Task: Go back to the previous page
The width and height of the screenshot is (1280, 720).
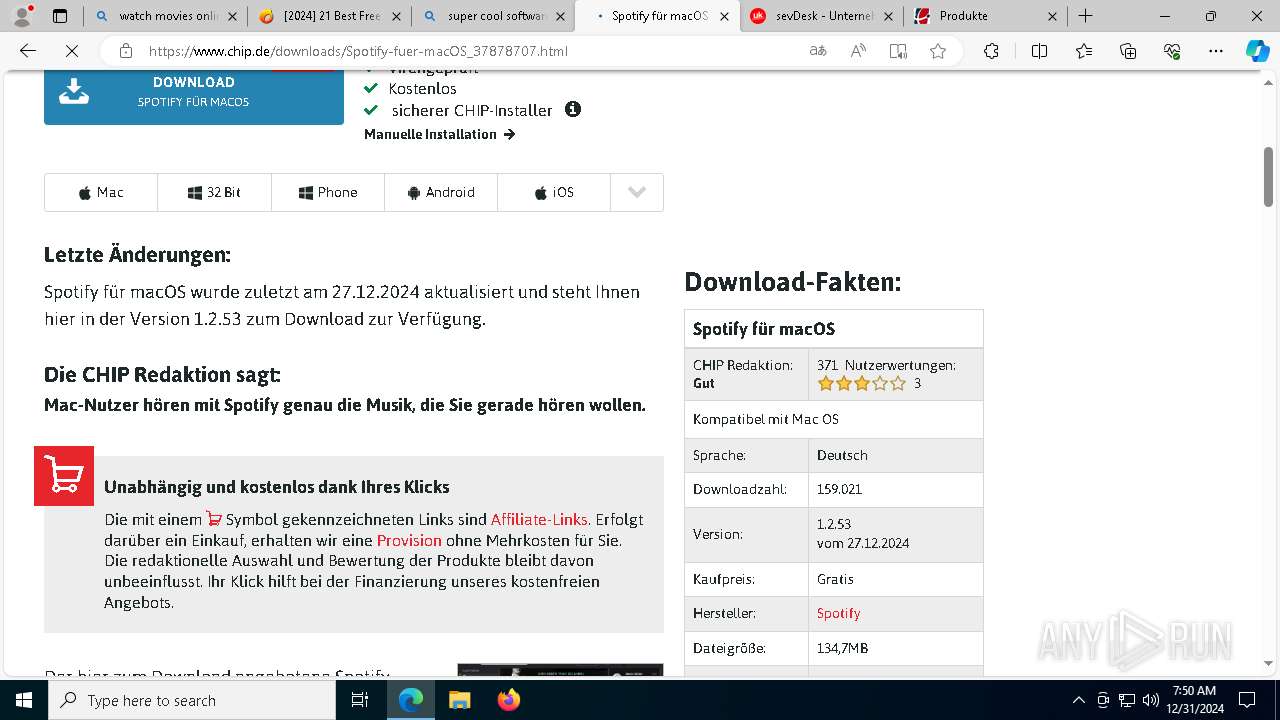Action: tap(28, 51)
